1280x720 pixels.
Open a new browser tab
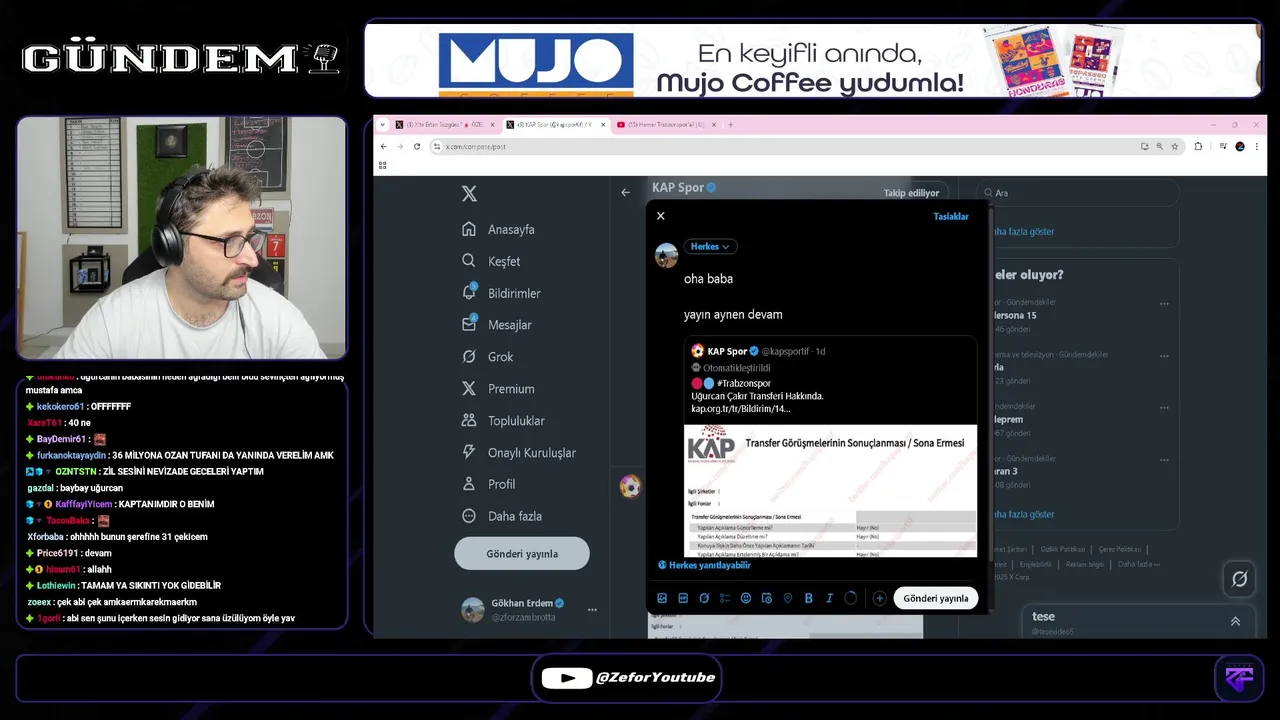[x=730, y=125]
